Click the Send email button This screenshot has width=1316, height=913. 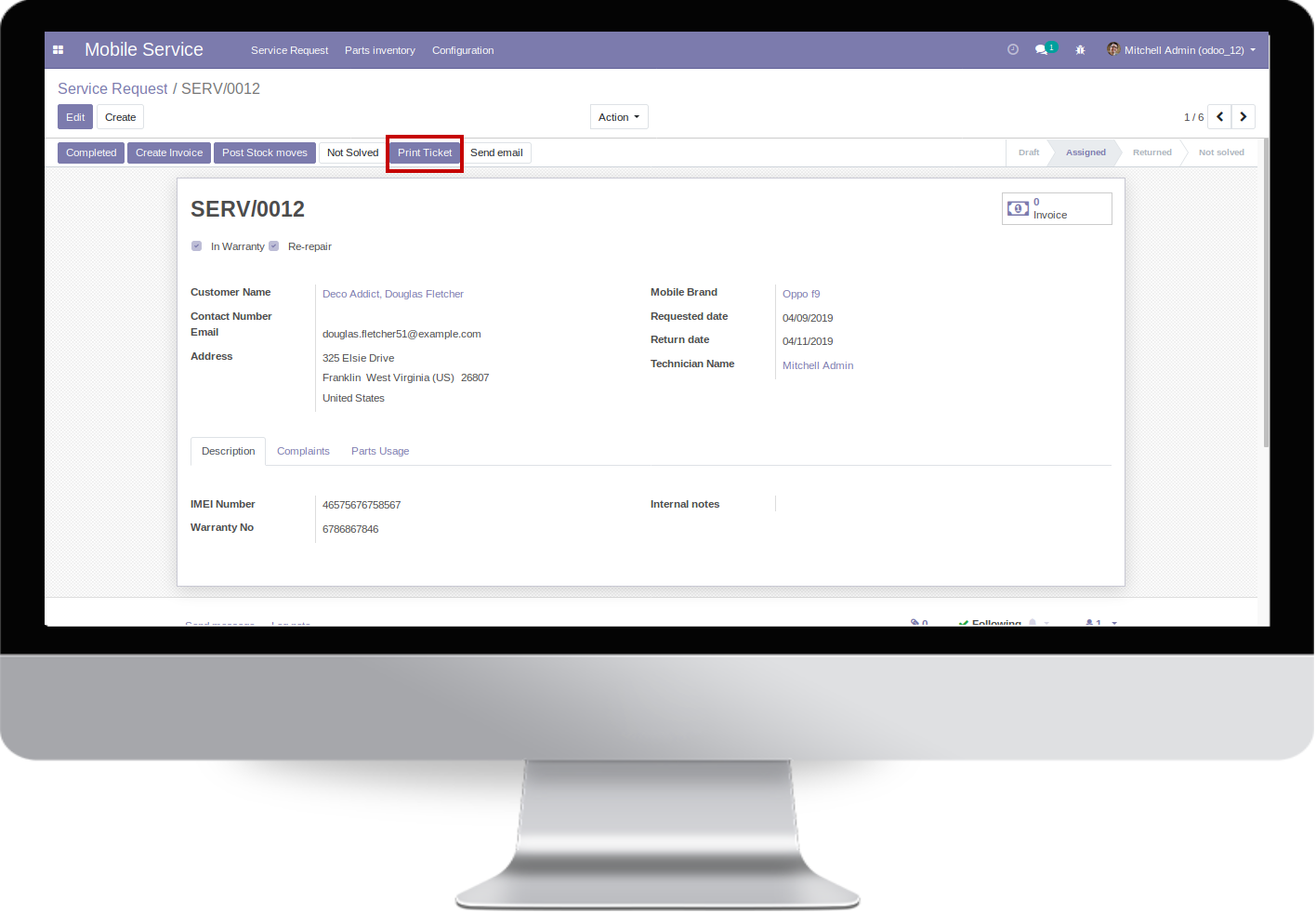(x=496, y=152)
